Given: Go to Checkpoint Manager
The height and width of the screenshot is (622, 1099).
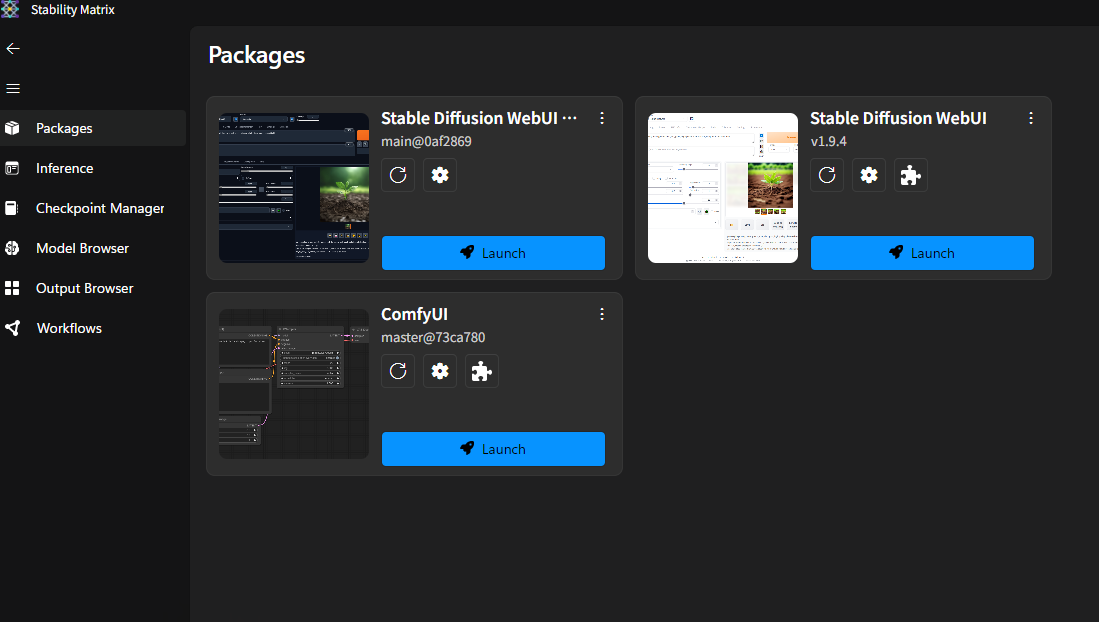Looking at the screenshot, I should (x=93, y=208).
